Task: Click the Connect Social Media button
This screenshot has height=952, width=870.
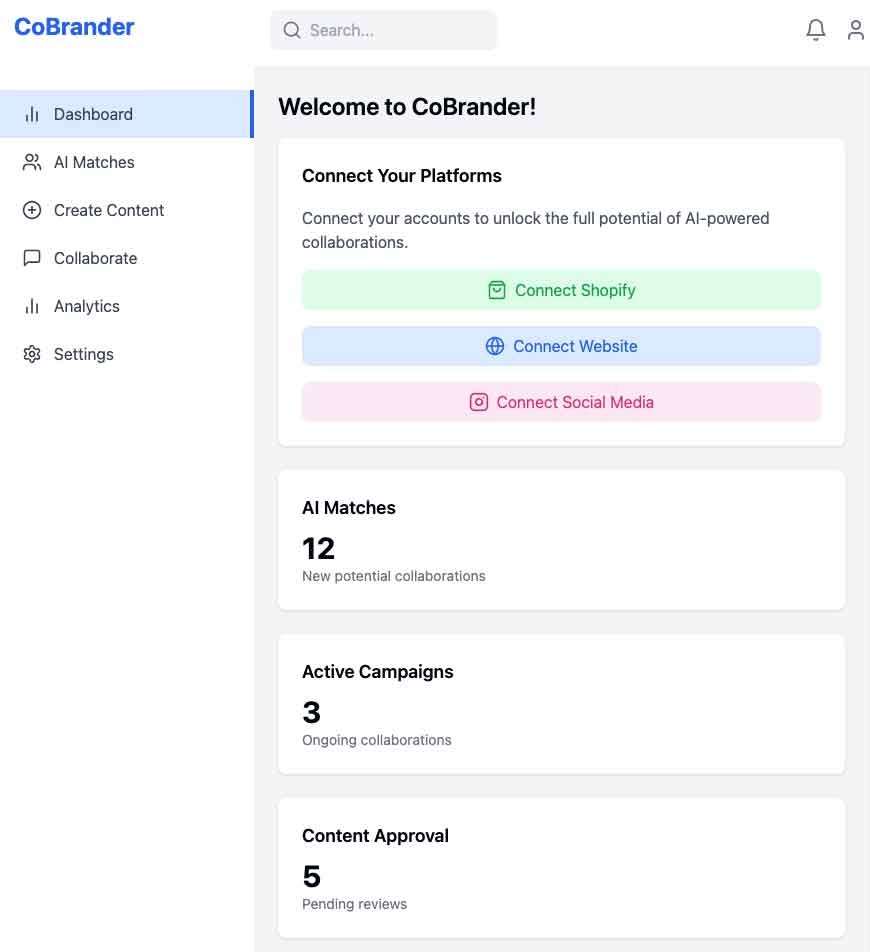Action: [x=561, y=402]
